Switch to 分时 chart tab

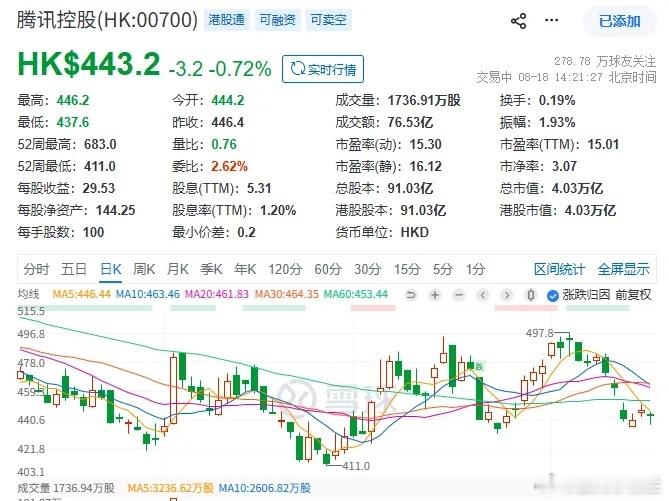coord(37,269)
